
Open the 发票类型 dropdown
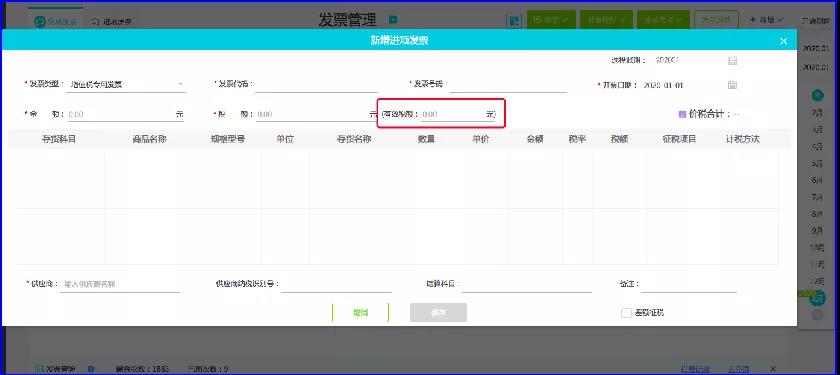point(126,85)
